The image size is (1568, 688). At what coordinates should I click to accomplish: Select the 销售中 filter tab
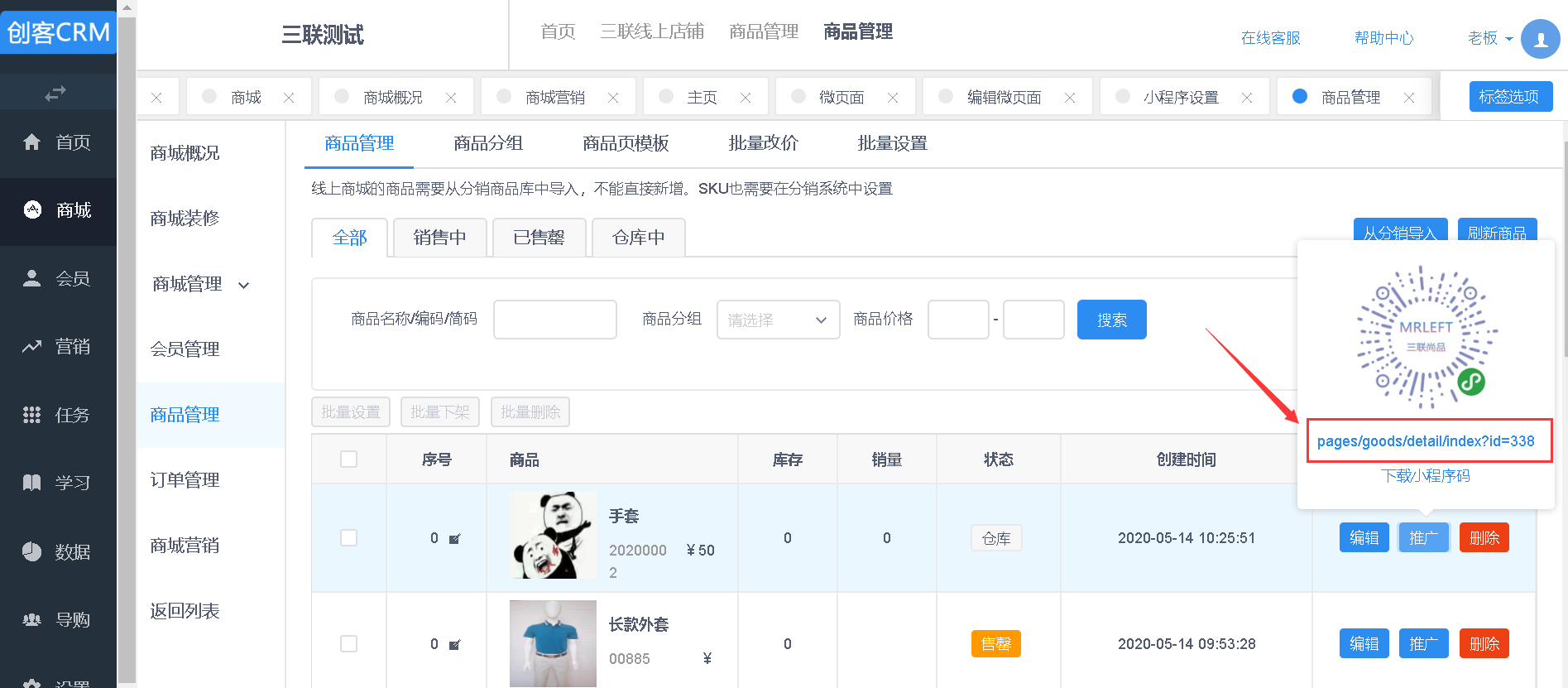pos(440,238)
